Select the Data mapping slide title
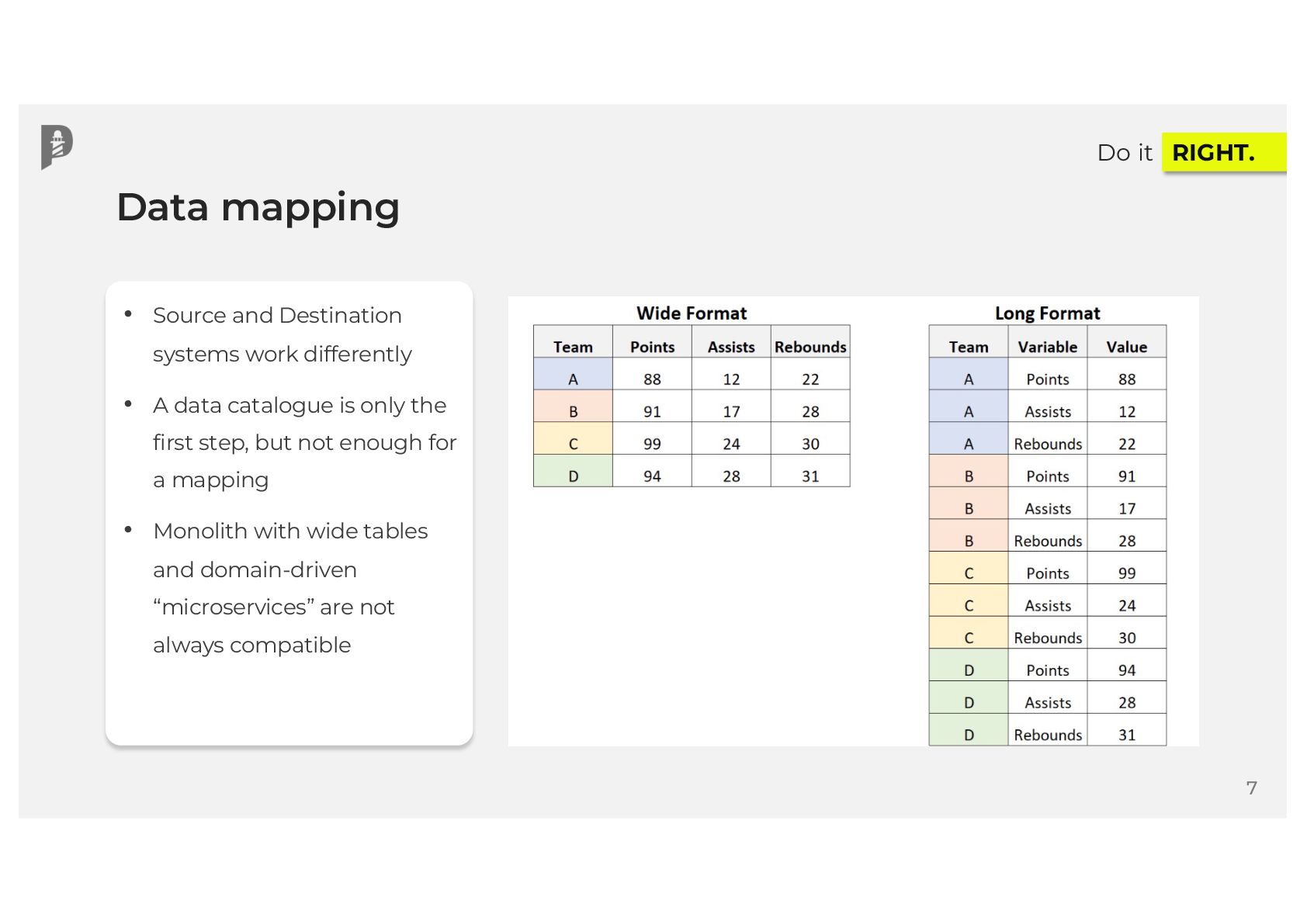 pyautogui.click(x=258, y=207)
